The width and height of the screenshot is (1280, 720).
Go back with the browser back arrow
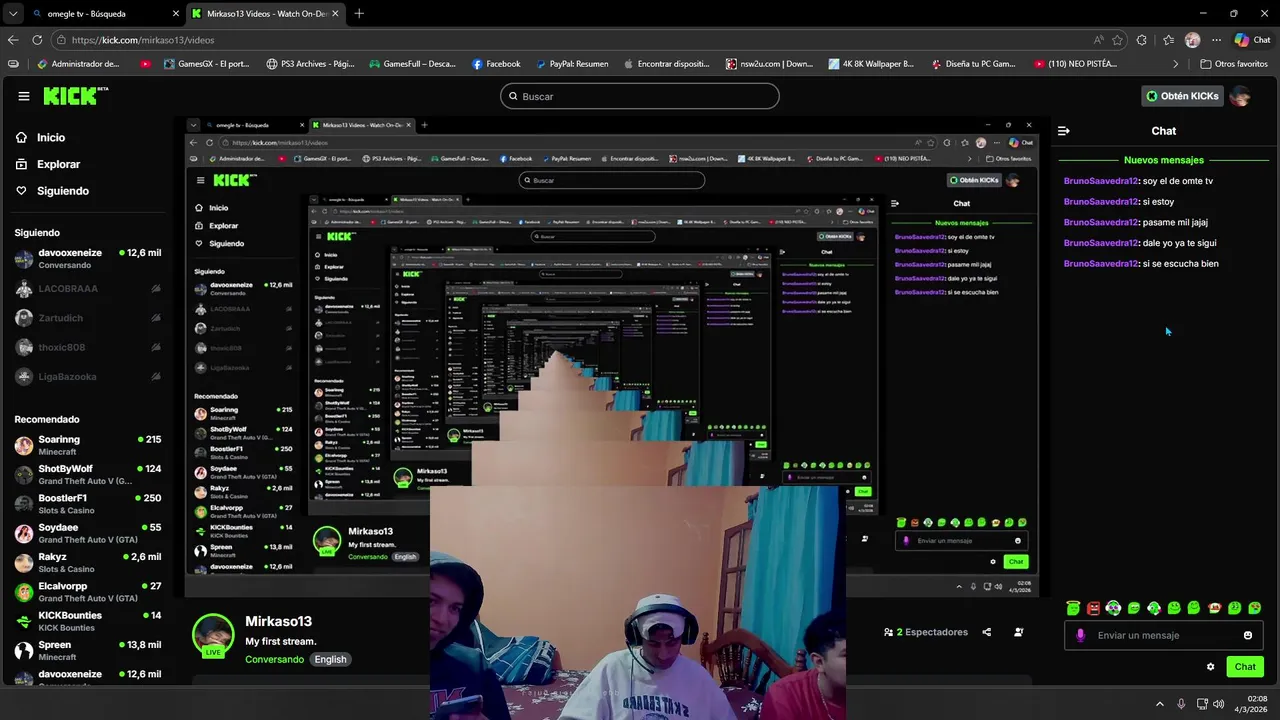12,40
